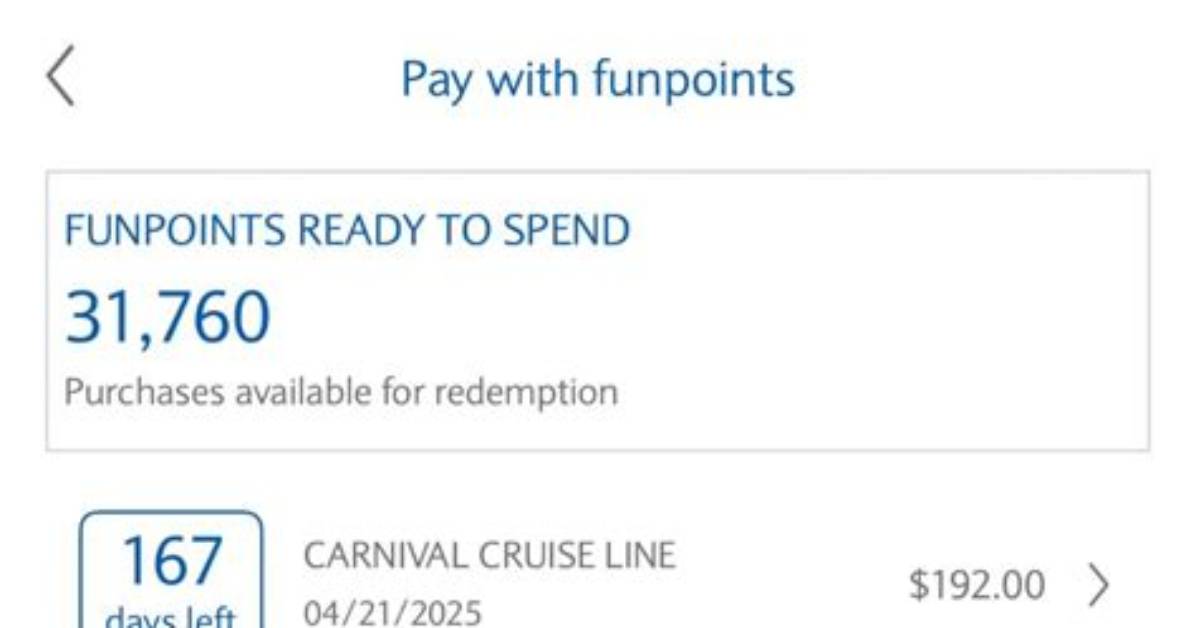This screenshot has width=1196, height=628.
Task: Go back using the left arrow icon
Action: (x=60, y=76)
